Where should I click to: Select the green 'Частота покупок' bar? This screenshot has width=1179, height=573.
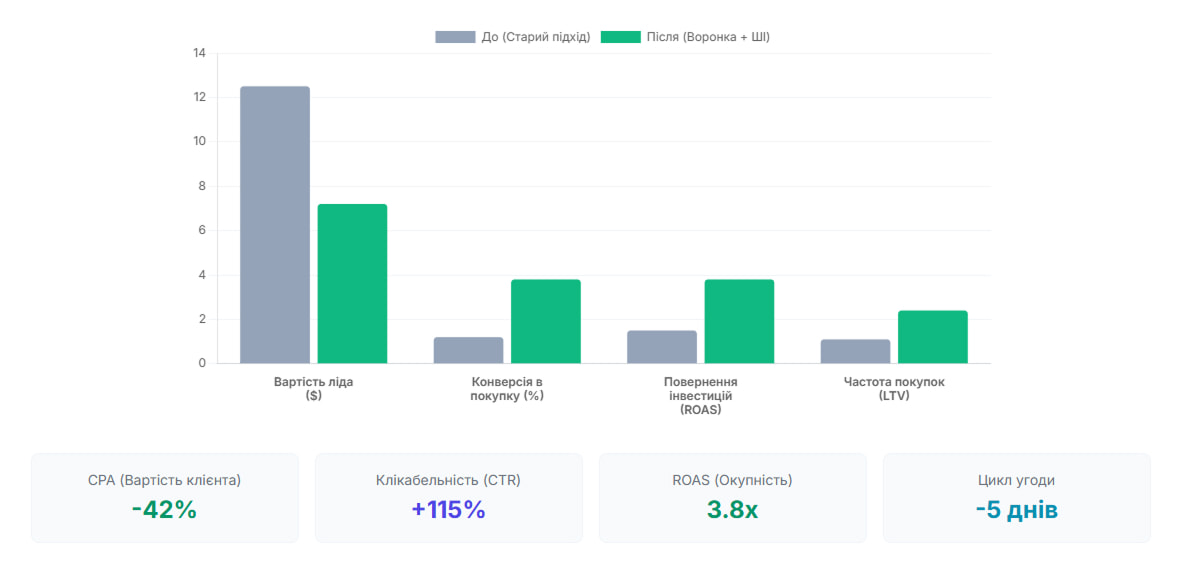[x=932, y=337]
